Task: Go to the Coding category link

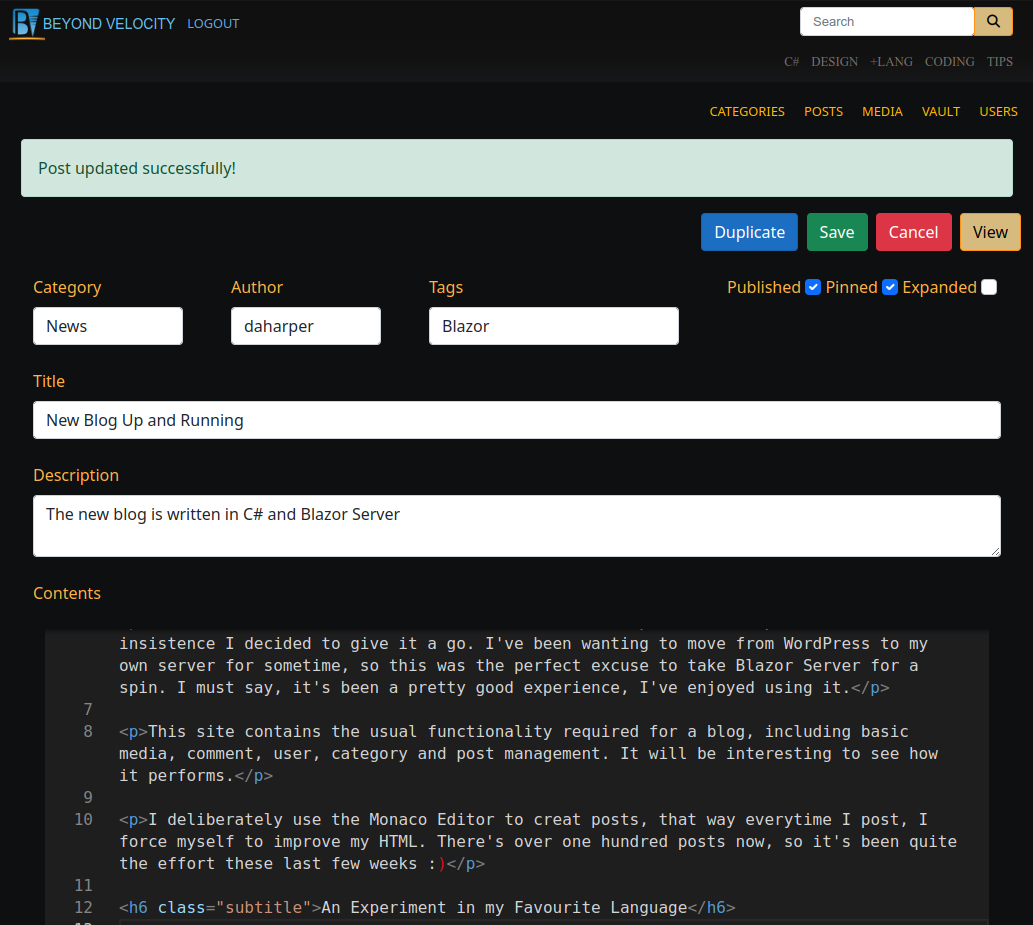Action: [949, 61]
